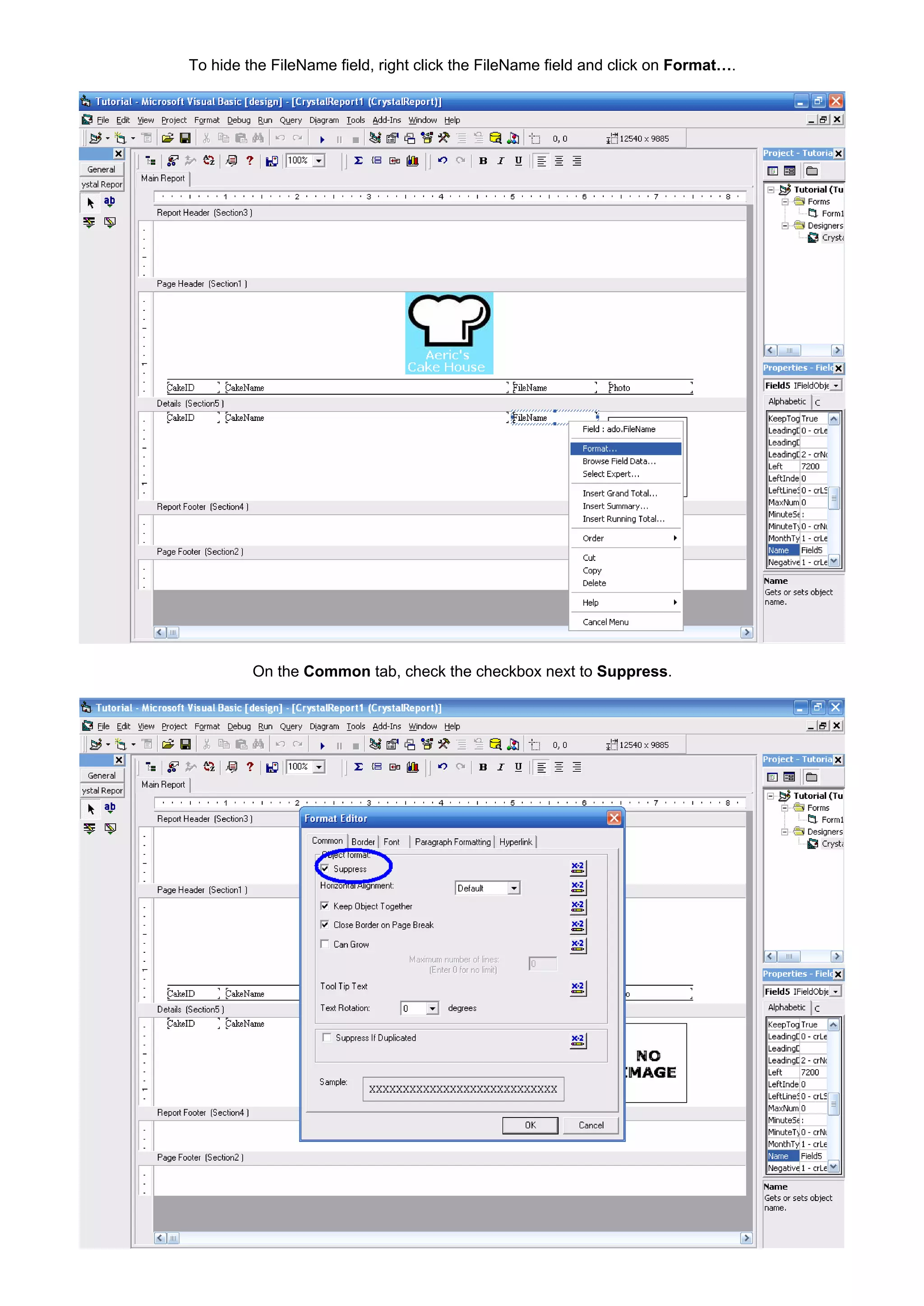Enable the Can Grow checkbox
924x1306 pixels.
click(325, 944)
